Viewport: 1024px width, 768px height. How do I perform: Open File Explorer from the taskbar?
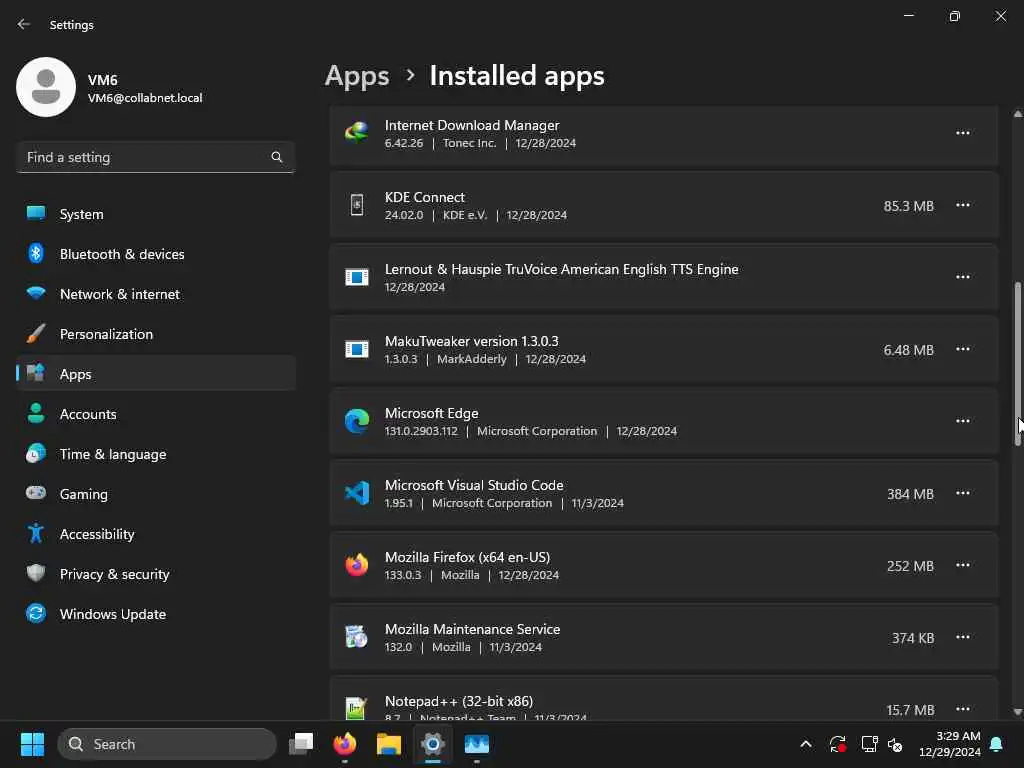pyautogui.click(x=389, y=744)
